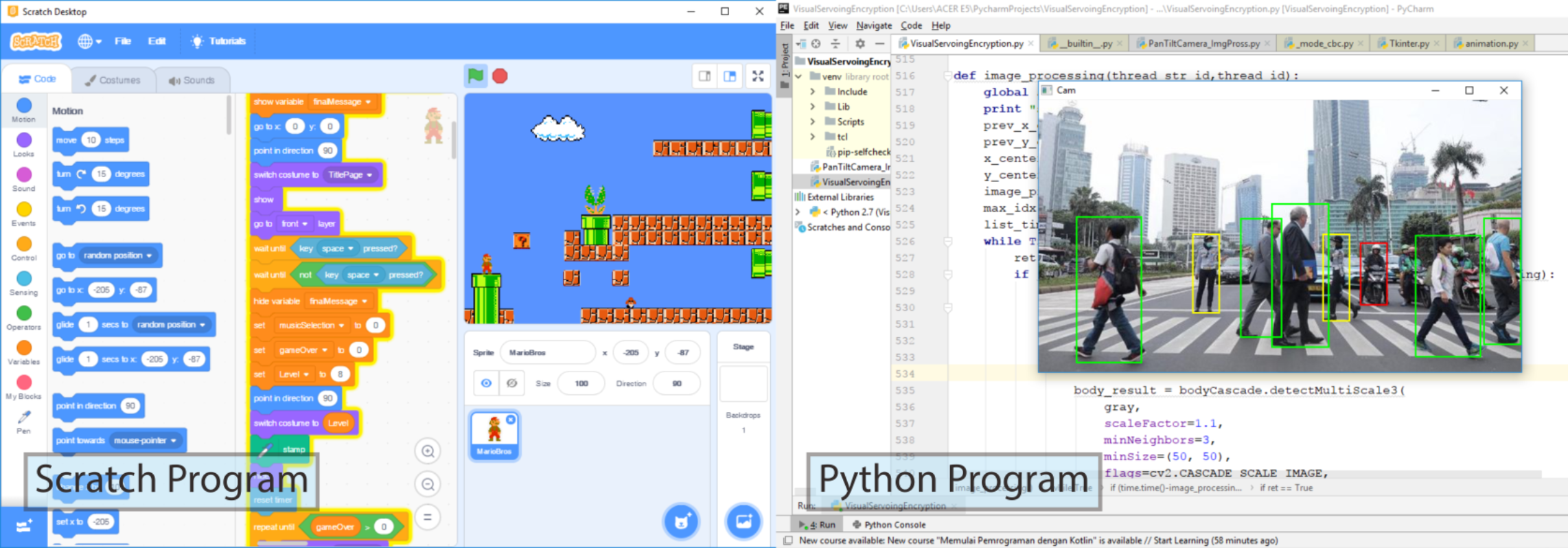1568x548 pixels.
Task: Hide the sprite using crossed eye icon
Action: 512,383
